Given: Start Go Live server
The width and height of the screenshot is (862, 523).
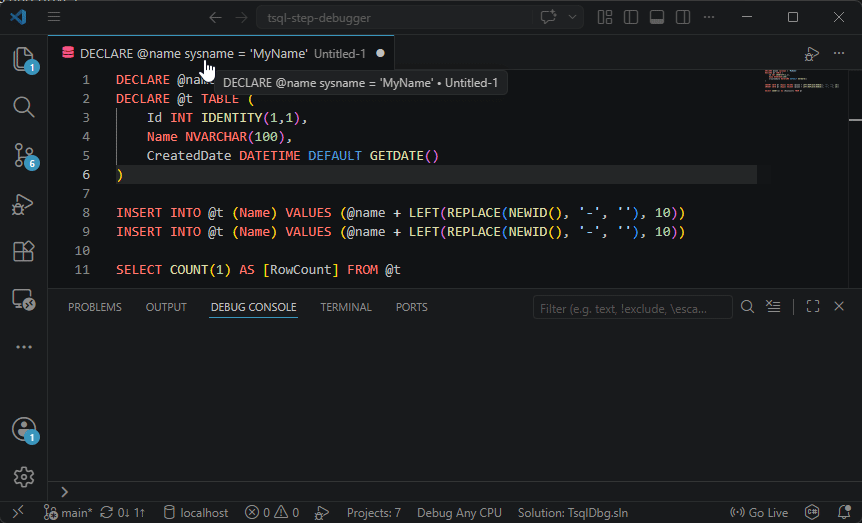Looking at the screenshot, I should pyautogui.click(x=759, y=513).
